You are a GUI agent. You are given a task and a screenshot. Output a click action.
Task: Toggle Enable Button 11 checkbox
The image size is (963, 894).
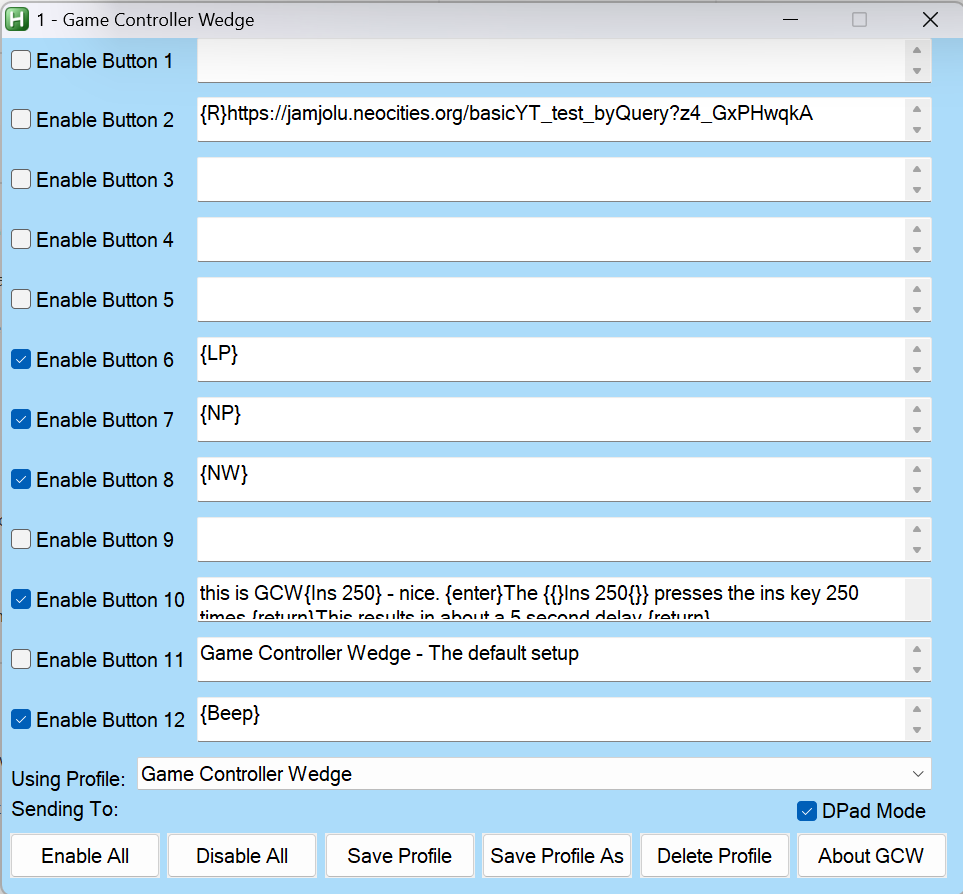tap(21, 660)
